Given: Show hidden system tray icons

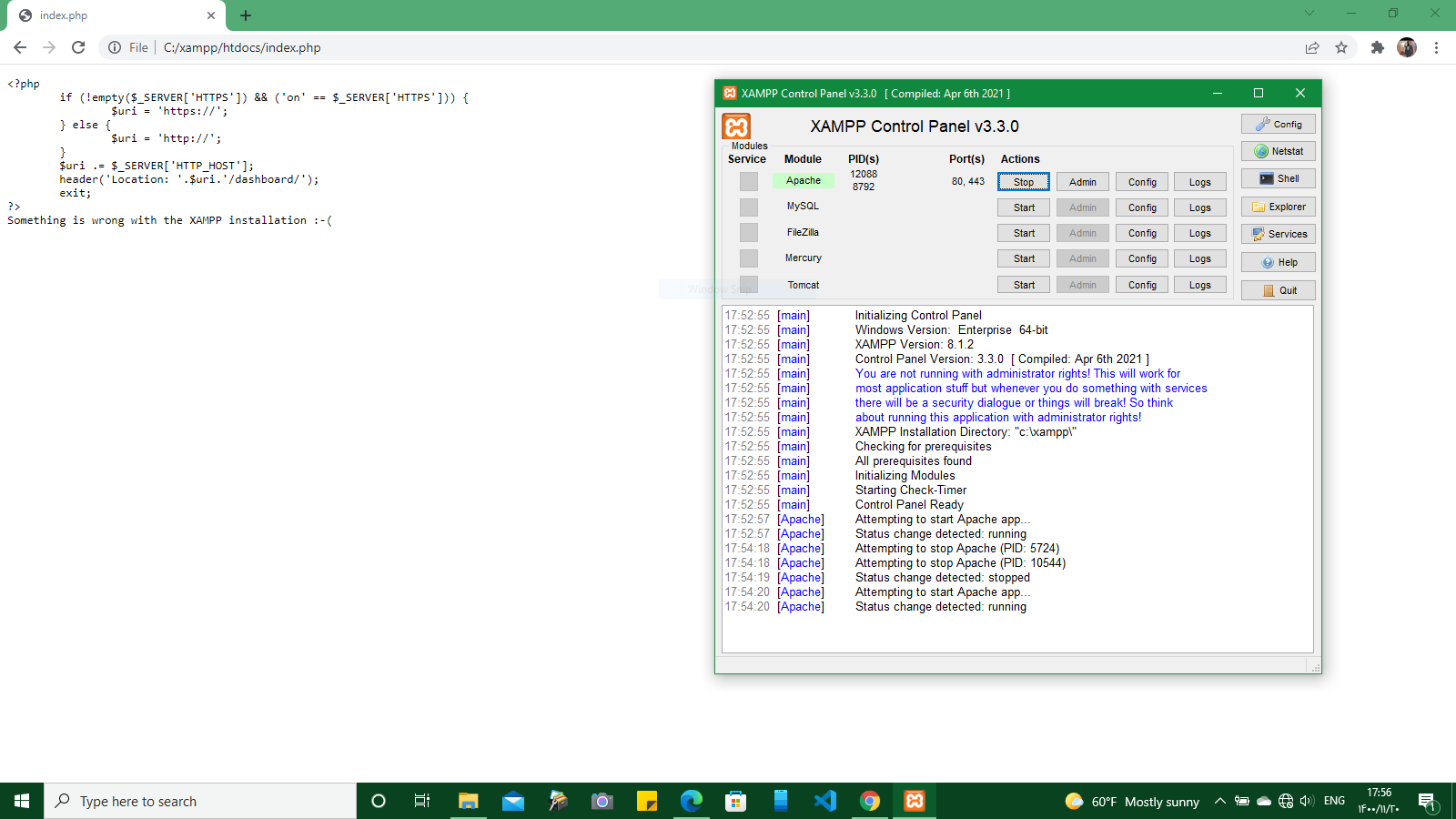Looking at the screenshot, I should 1219,801.
